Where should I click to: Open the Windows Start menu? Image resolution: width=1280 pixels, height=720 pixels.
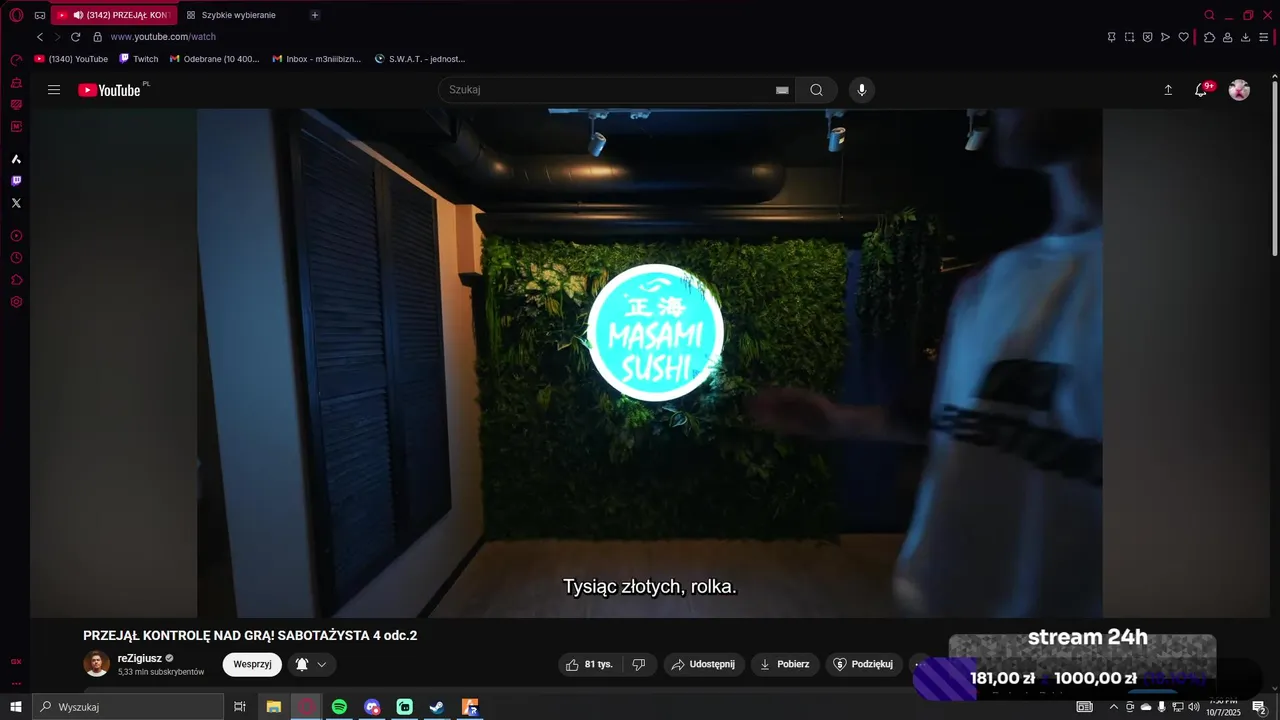click(x=16, y=707)
